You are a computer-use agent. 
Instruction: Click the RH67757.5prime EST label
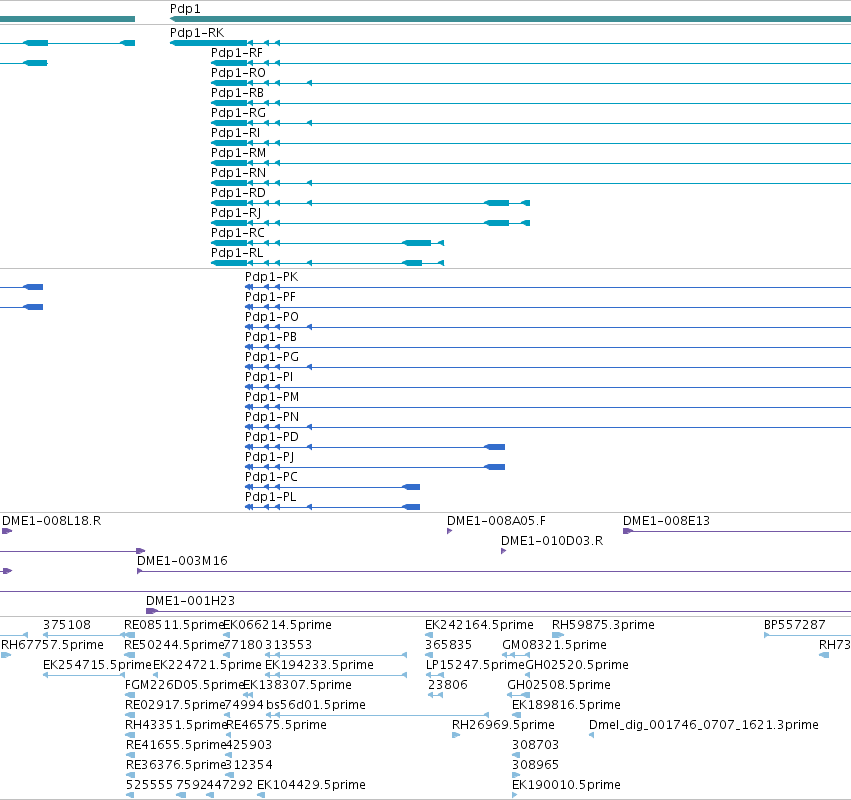pos(52,645)
